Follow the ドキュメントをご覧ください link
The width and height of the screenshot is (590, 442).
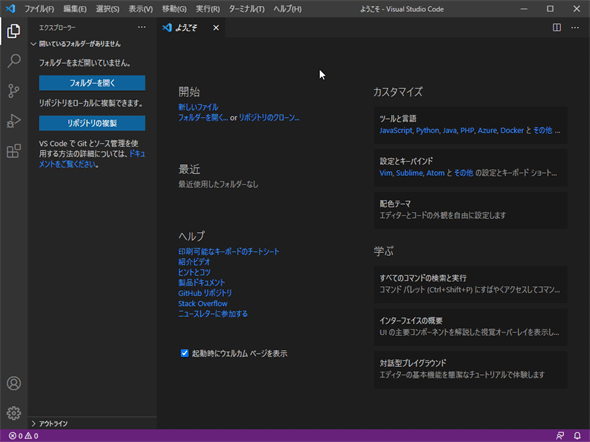pyautogui.click(x=68, y=164)
